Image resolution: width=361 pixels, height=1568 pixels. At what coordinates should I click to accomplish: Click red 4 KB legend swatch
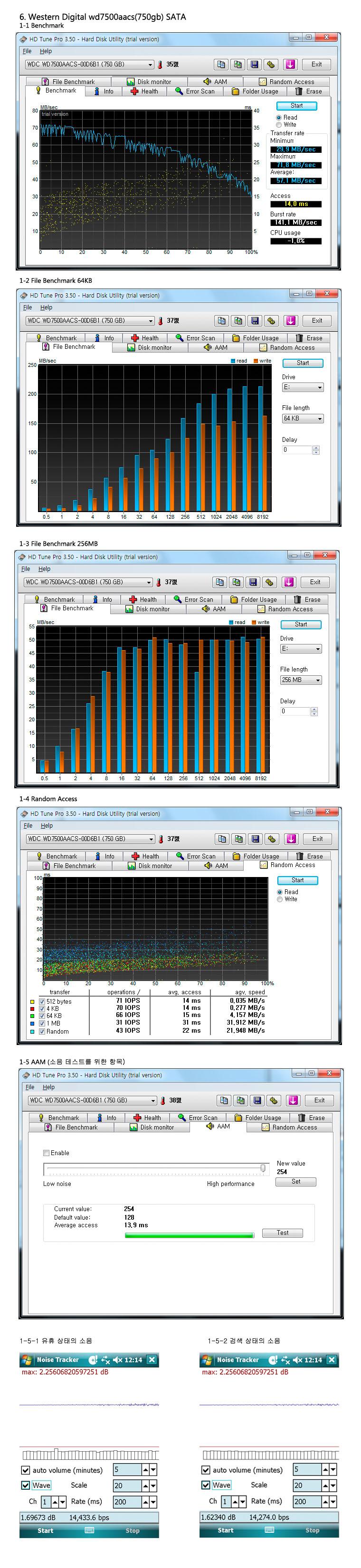coord(32,1008)
